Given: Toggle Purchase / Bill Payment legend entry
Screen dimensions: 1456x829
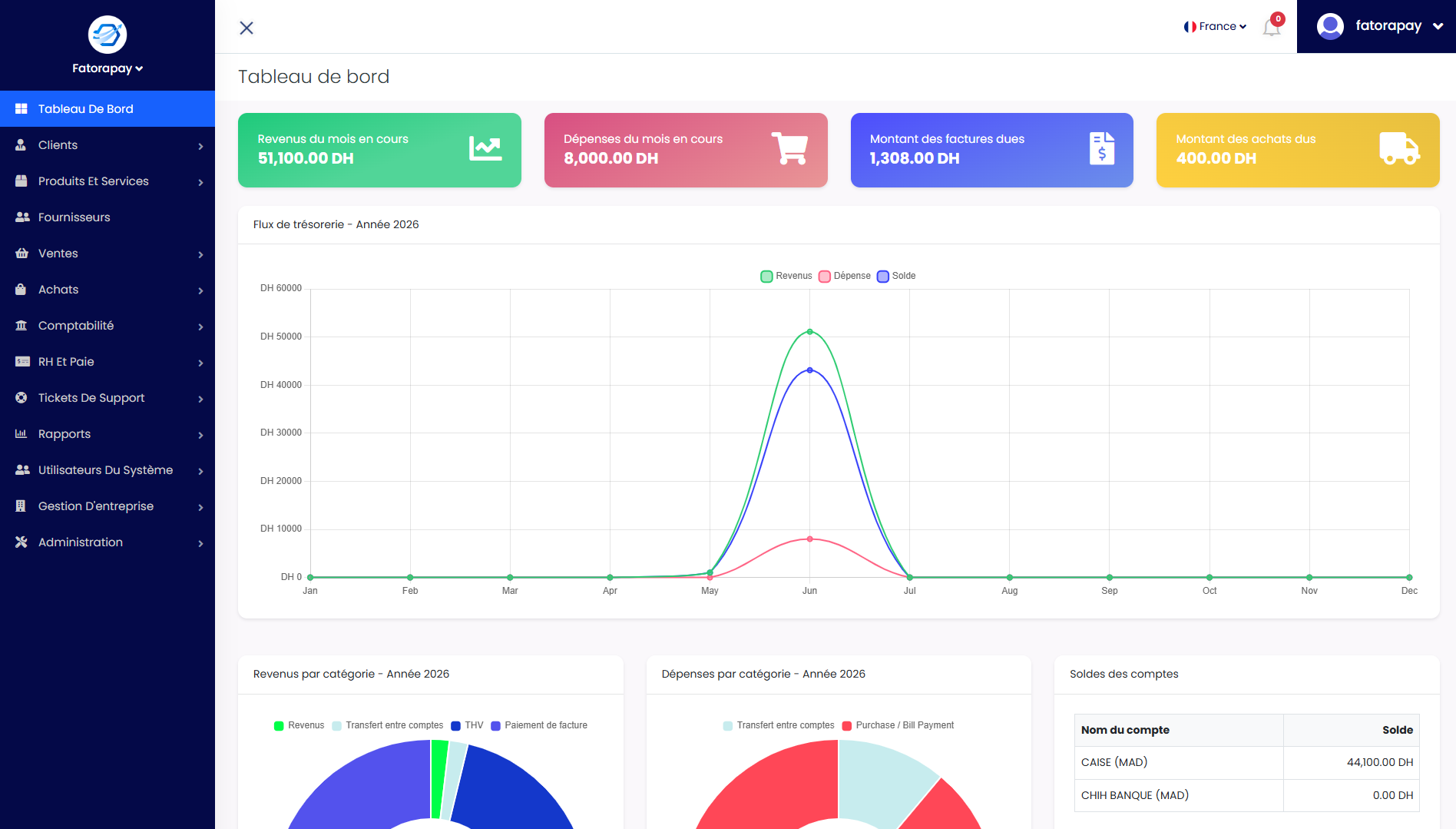Looking at the screenshot, I should pyautogui.click(x=898, y=725).
